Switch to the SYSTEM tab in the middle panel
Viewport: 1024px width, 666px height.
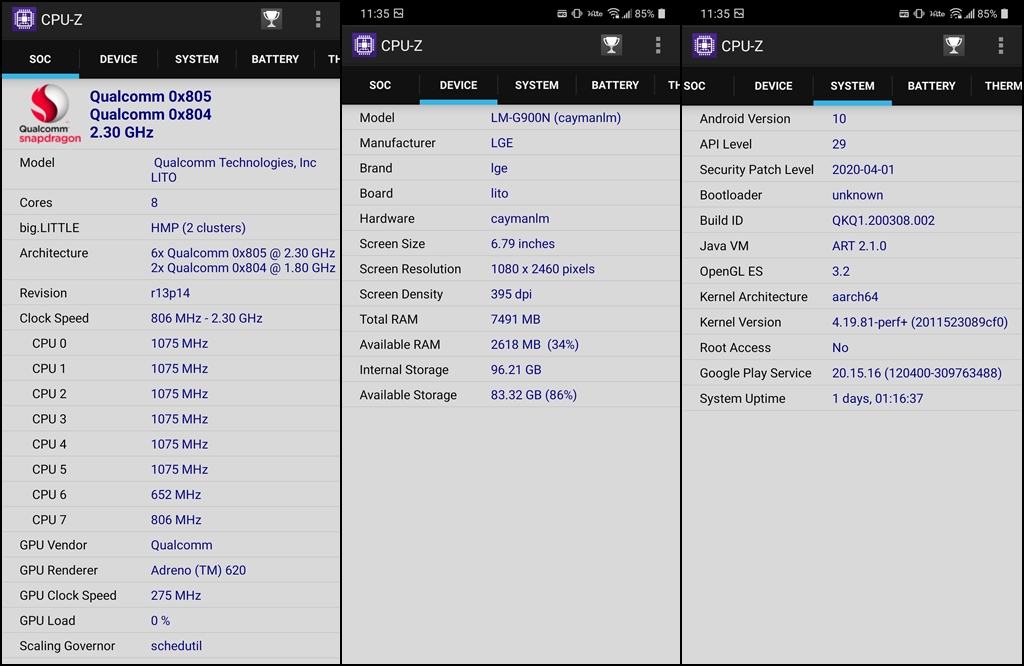coord(537,86)
